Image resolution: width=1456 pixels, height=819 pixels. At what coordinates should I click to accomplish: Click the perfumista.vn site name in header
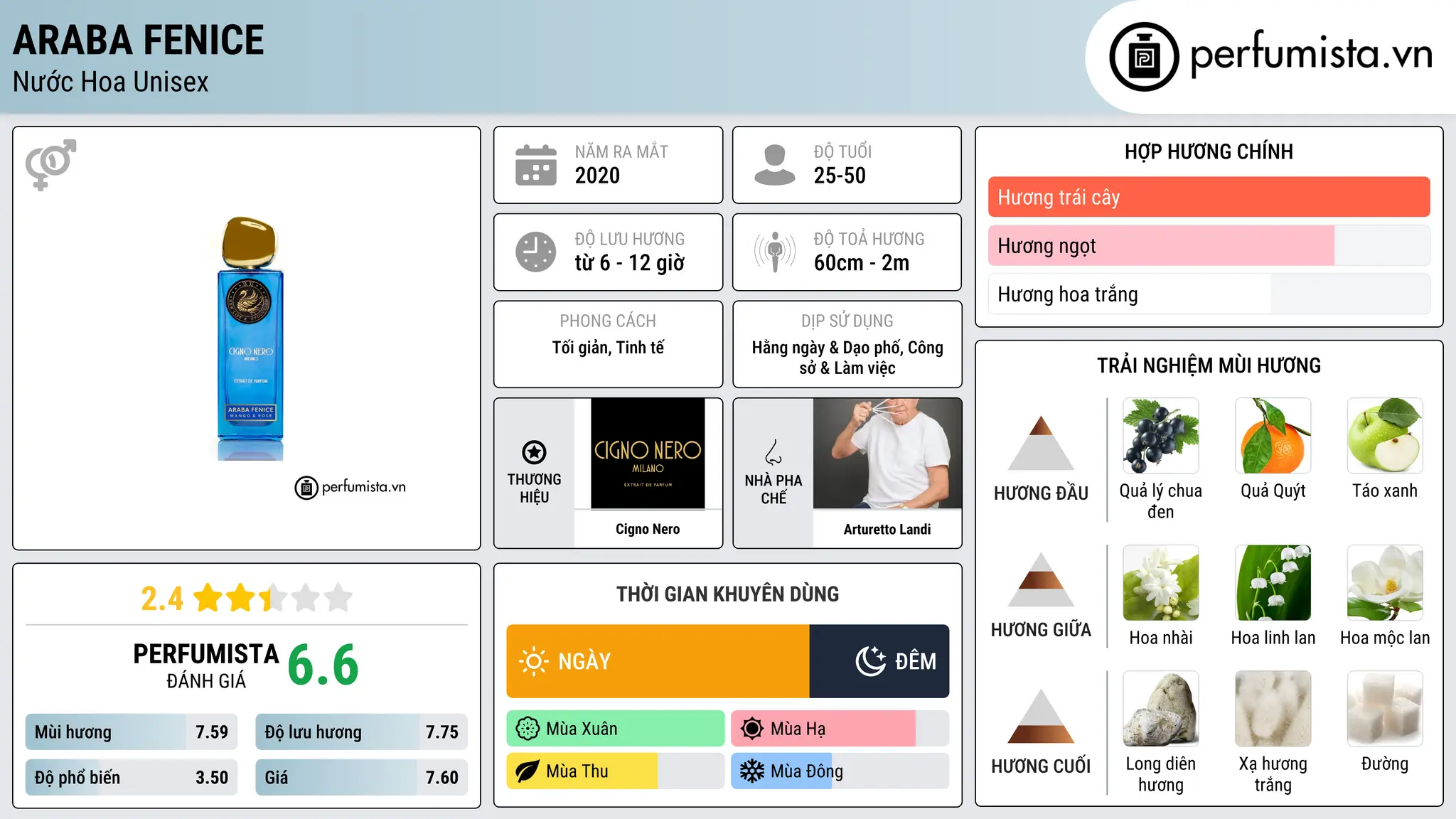(x=1311, y=55)
